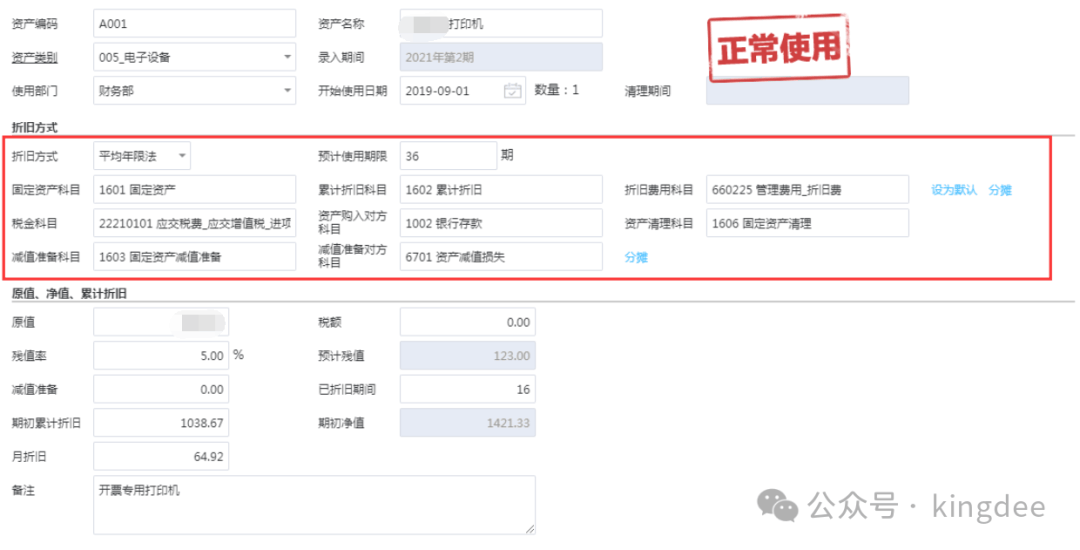Viewport: 1080px width, 550px height.
Task: Select the 折旧费用科目 field
Action: (x=807, y=190)
